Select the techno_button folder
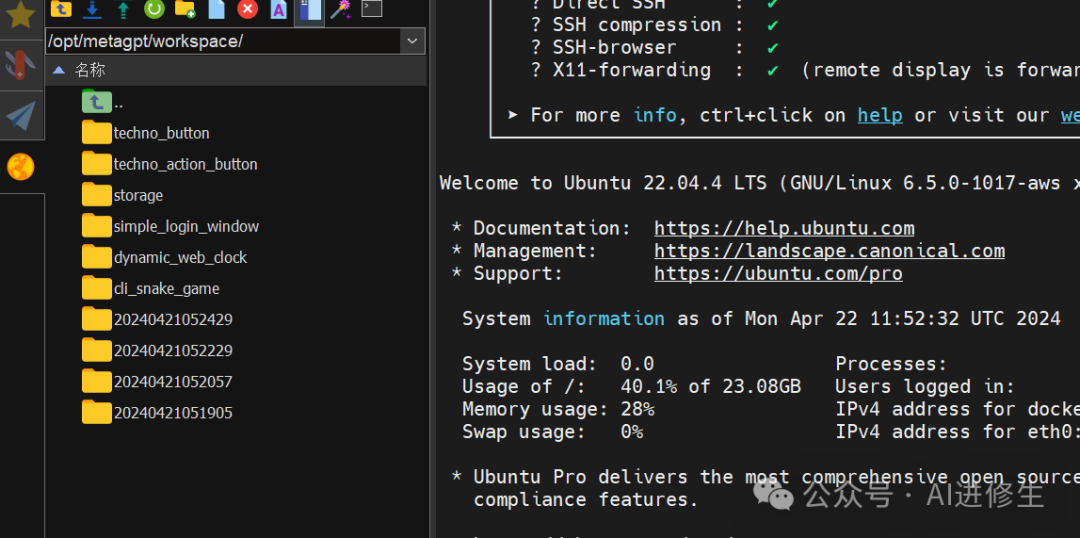Viewport: 1080px width, 538px height. tap(161, 133)
